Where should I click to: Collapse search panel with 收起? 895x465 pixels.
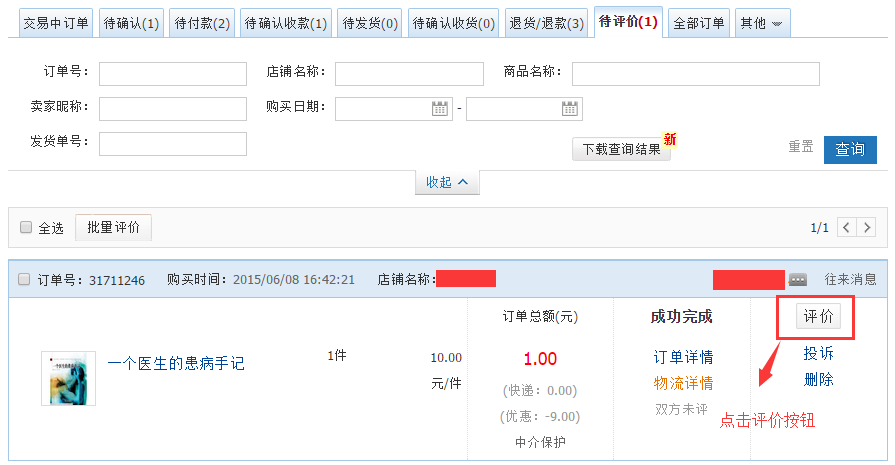[x=447, y=182]
